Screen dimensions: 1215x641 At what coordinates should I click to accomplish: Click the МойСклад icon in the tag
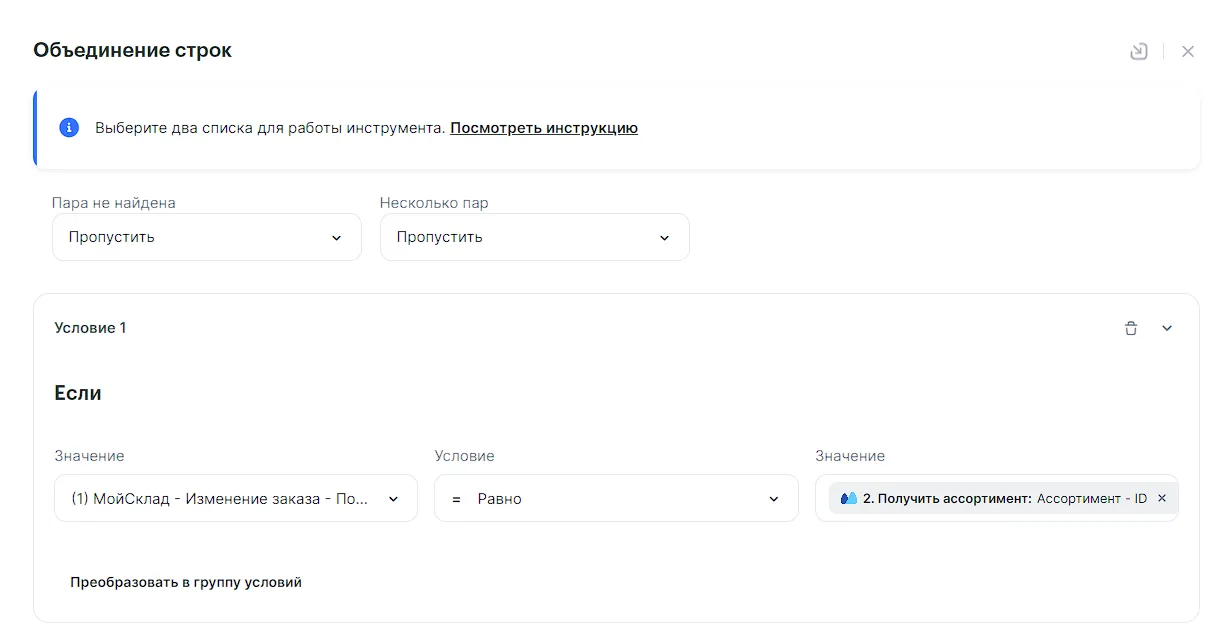[x=849, y=498]
